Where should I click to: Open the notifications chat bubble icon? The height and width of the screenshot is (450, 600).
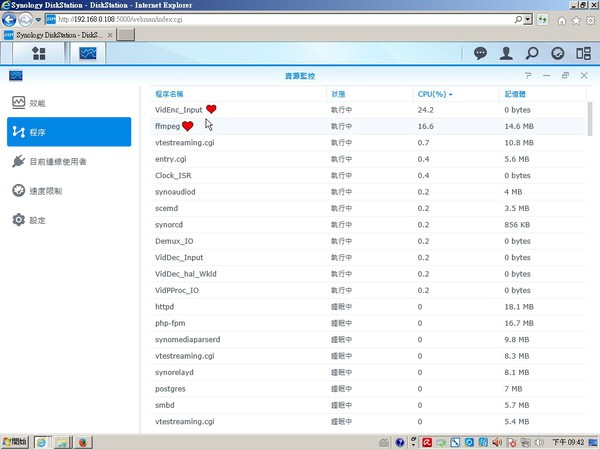(x=480, y=53)
